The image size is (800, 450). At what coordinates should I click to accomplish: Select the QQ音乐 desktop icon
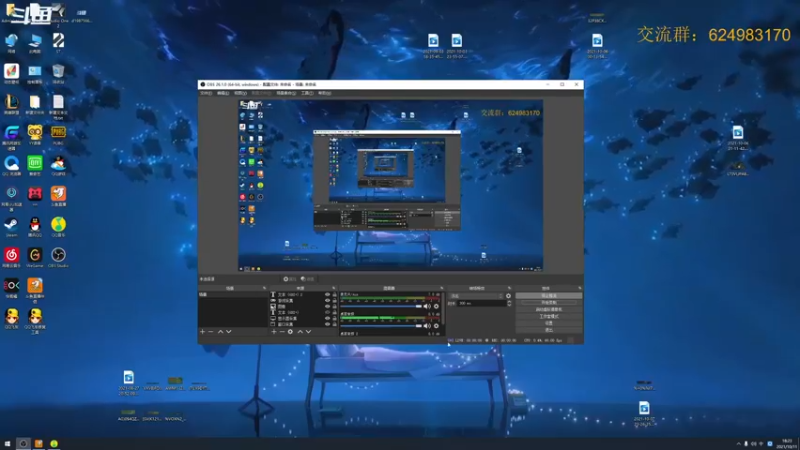tap(58, 226)
